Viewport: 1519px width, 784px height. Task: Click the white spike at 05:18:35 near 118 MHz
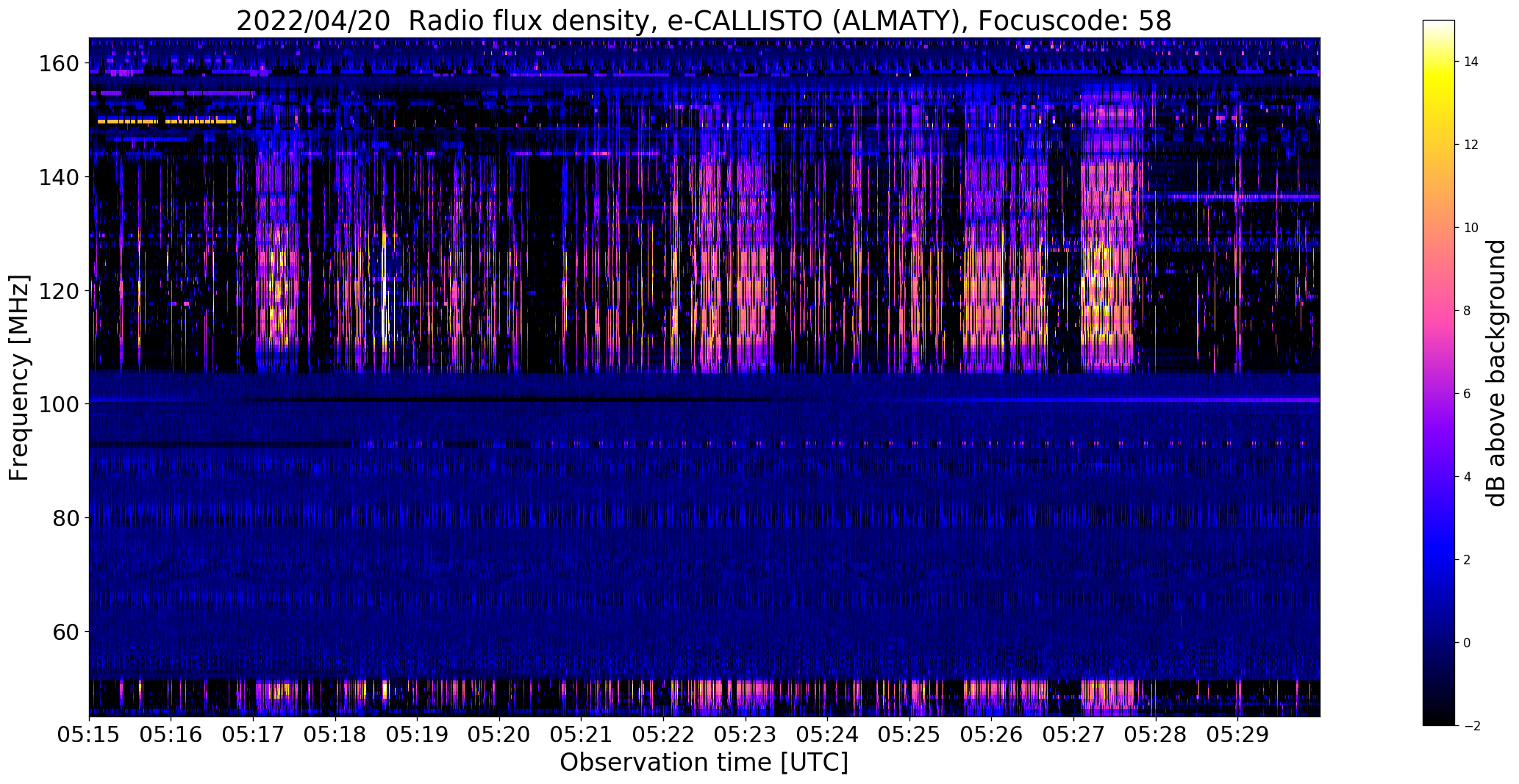(x=384, y=300)
